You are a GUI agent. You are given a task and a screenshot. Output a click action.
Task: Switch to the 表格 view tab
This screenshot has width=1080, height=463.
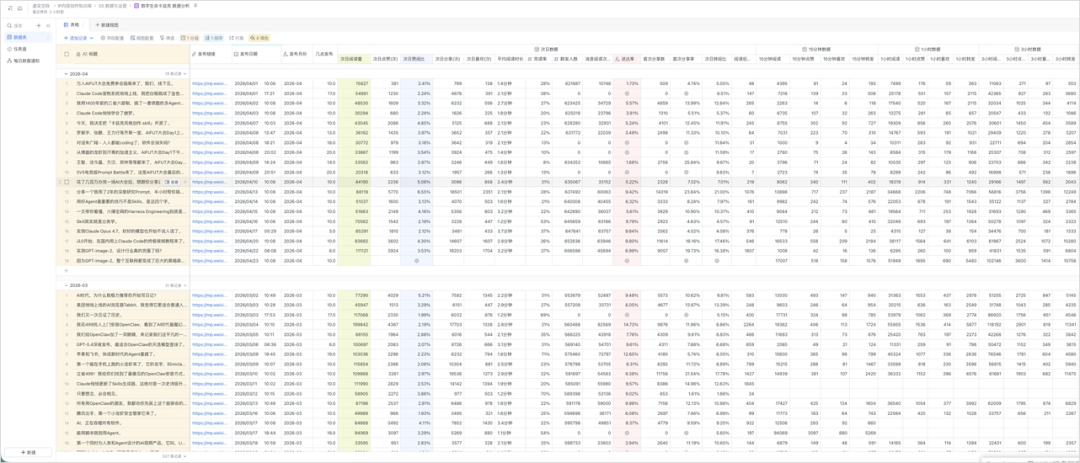pyautogui.click(x=74, y=23)
